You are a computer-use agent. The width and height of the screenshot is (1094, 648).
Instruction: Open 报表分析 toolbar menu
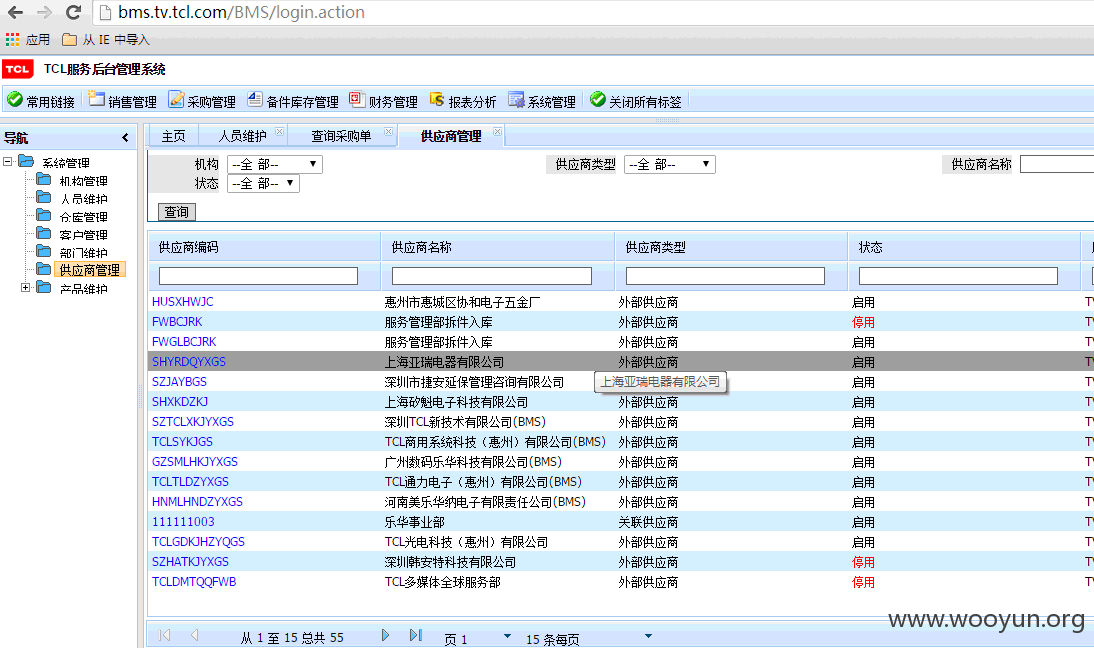coord(463,101)
